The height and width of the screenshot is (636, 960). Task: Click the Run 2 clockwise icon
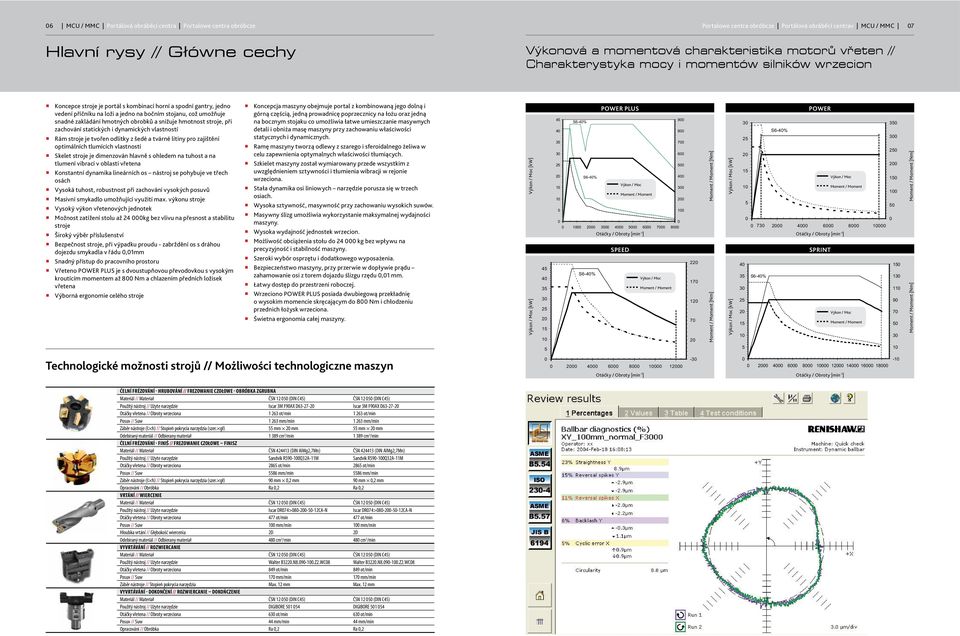click(680, 627)
